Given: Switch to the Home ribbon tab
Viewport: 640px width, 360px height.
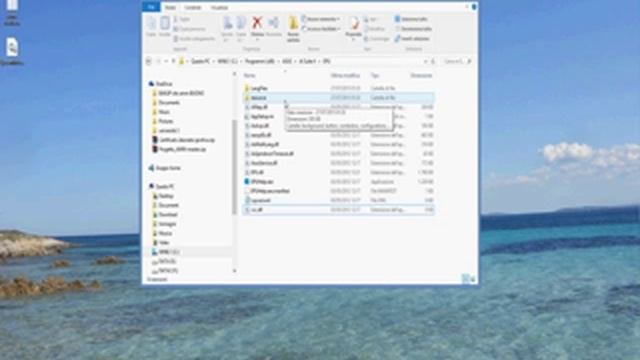Looking at the screenshot, I should pos(170,7).
